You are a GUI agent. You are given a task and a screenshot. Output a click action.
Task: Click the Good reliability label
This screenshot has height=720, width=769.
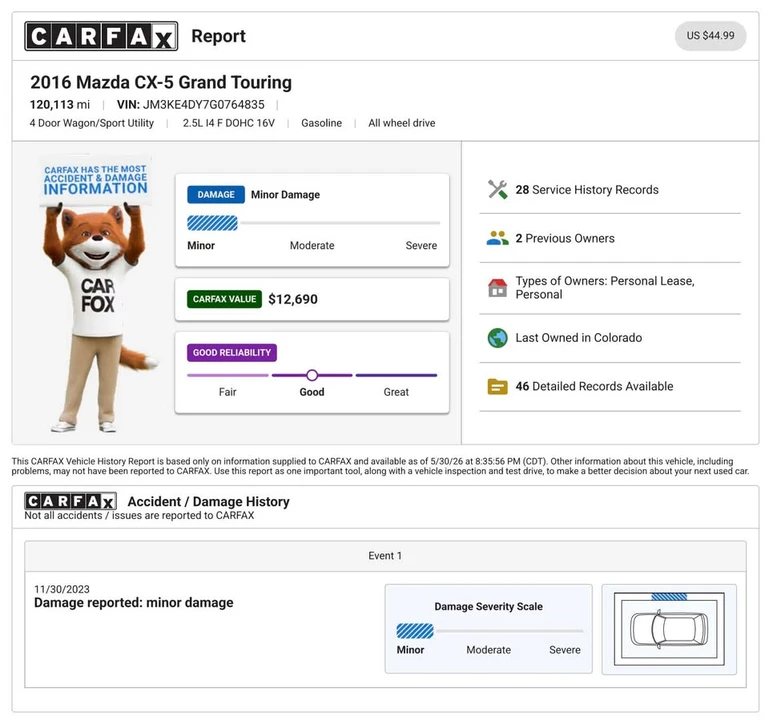click(312, 392)
